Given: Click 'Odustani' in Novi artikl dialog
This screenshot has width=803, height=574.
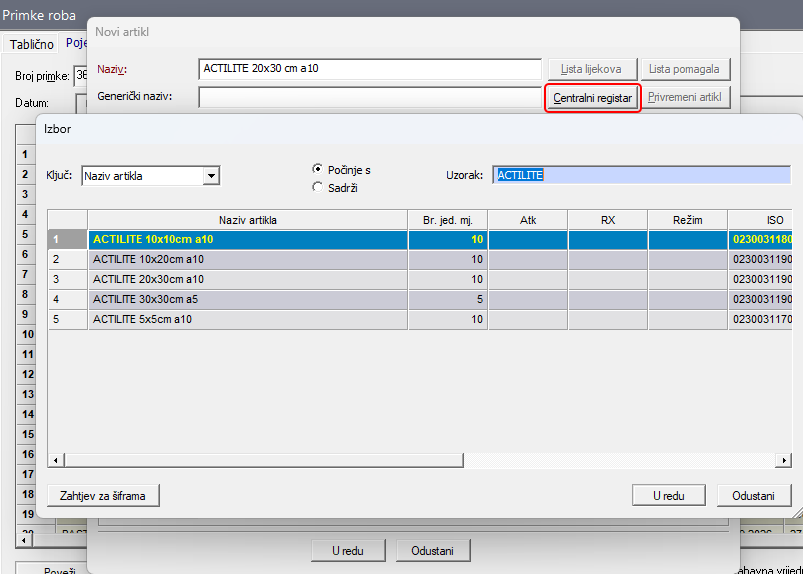Looking at the screenshot, I should (433, 551).
